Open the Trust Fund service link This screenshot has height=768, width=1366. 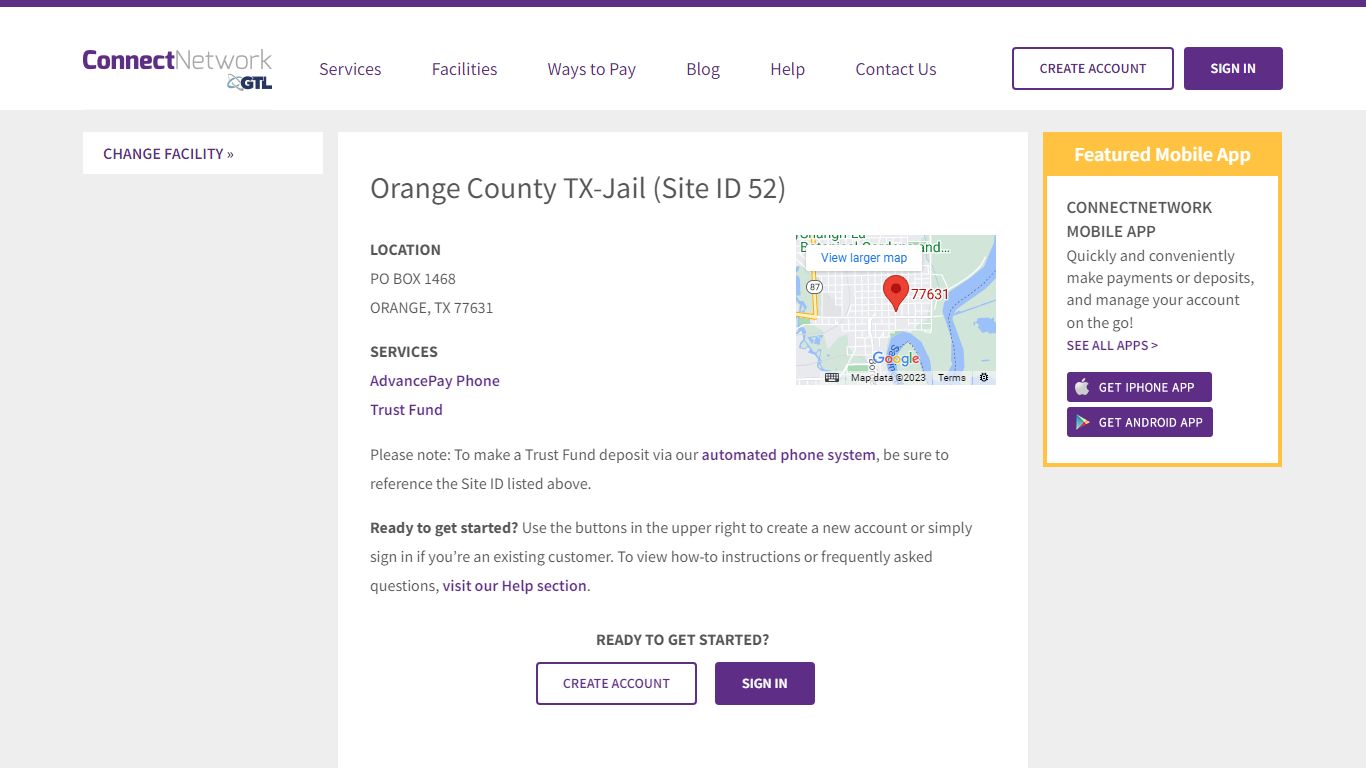coord(406,409)
